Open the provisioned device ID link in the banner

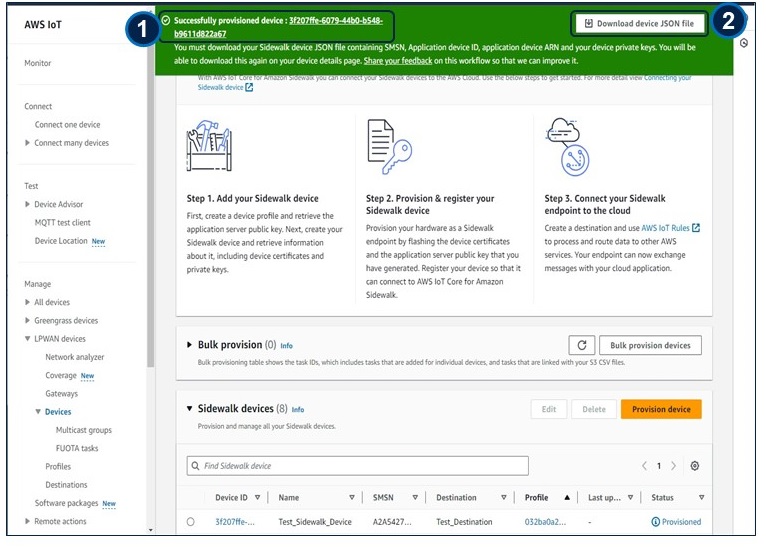coord(278,27)
